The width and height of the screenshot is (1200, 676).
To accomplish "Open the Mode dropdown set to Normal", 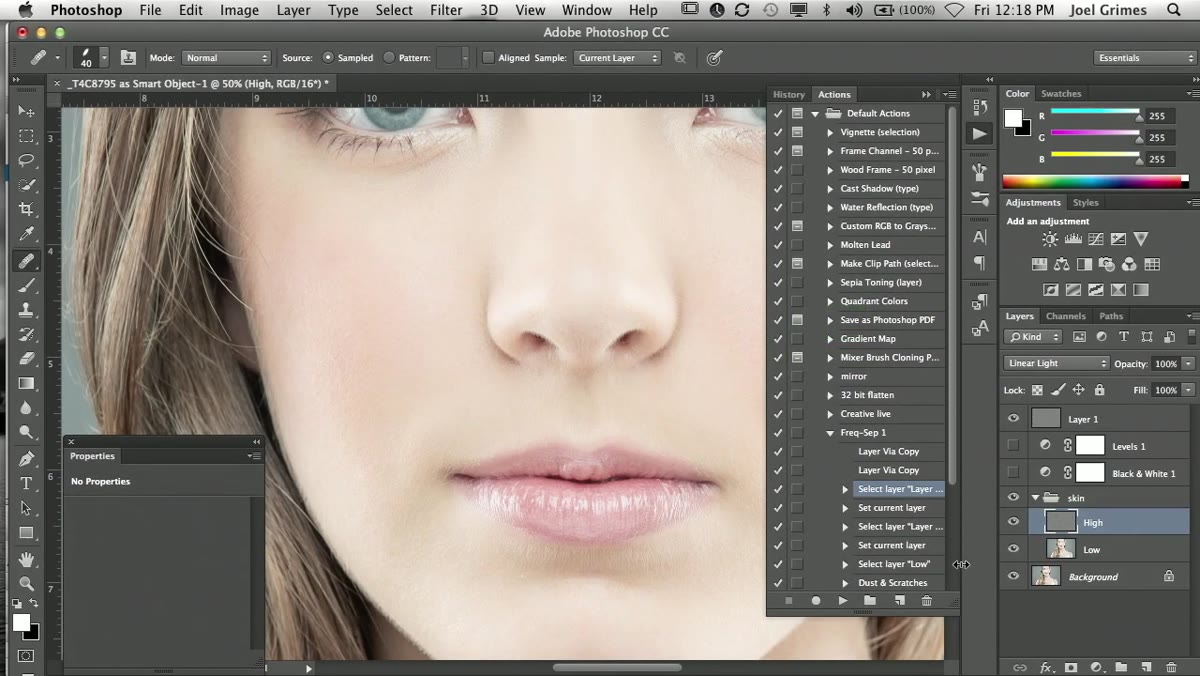I will (x=226, y=58).
